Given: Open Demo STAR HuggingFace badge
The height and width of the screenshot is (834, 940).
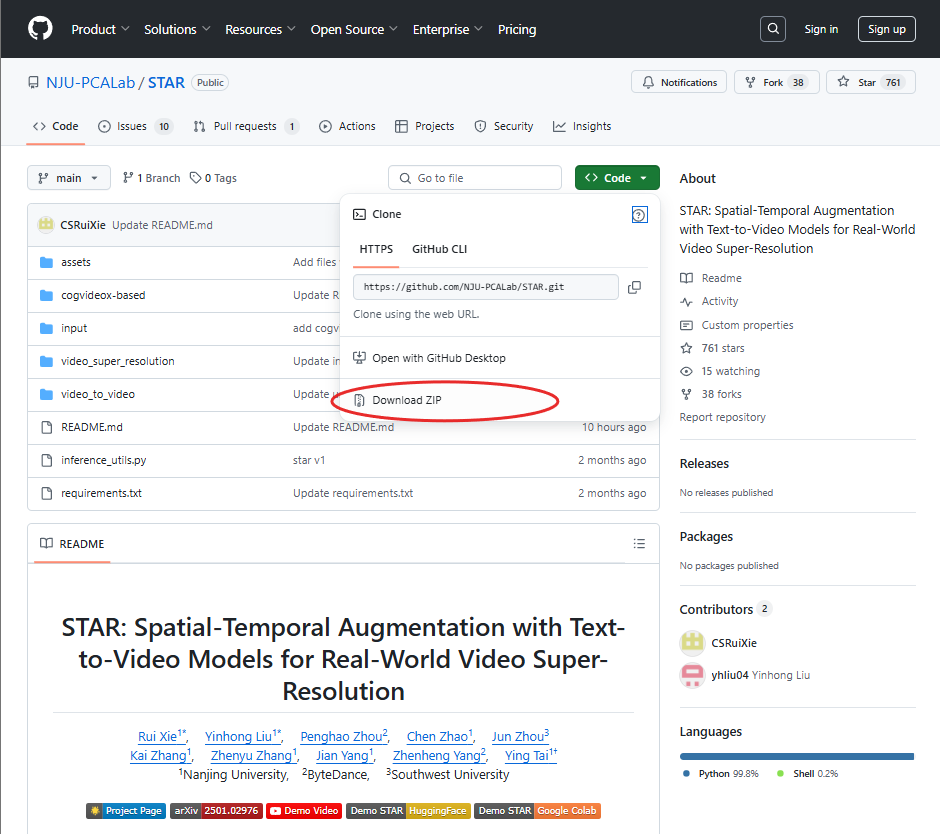Looking at the screenshot, I should pos(408,811).
